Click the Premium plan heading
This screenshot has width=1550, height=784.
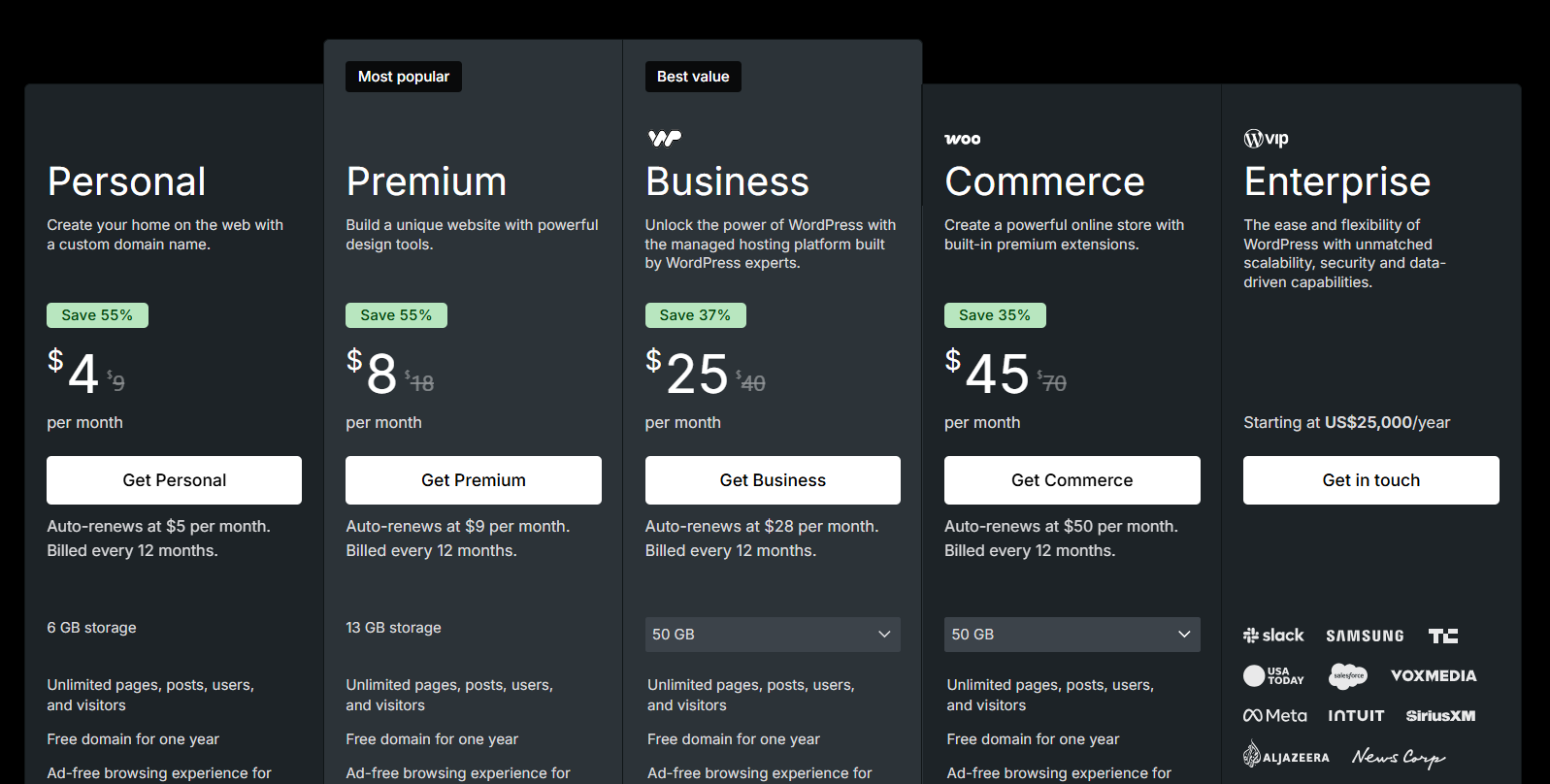(x=427, y=181)
